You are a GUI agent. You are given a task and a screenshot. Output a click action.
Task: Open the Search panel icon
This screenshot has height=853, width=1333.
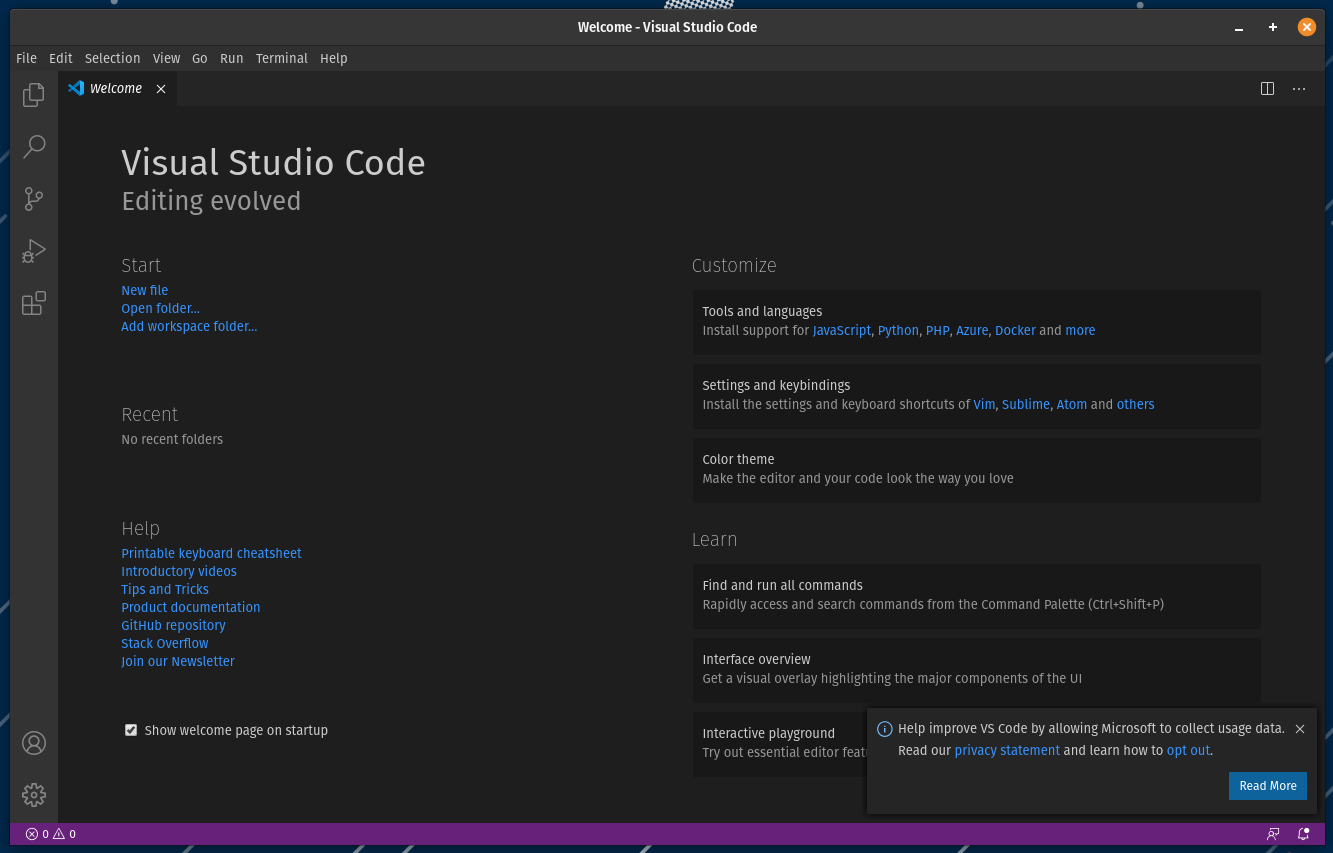point(33,146)
